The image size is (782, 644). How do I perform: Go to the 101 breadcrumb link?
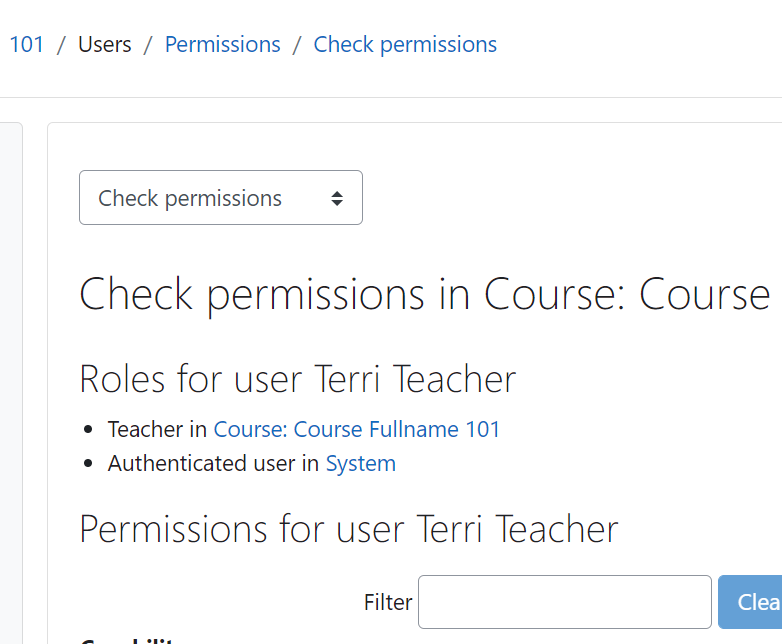click(27, 44)
